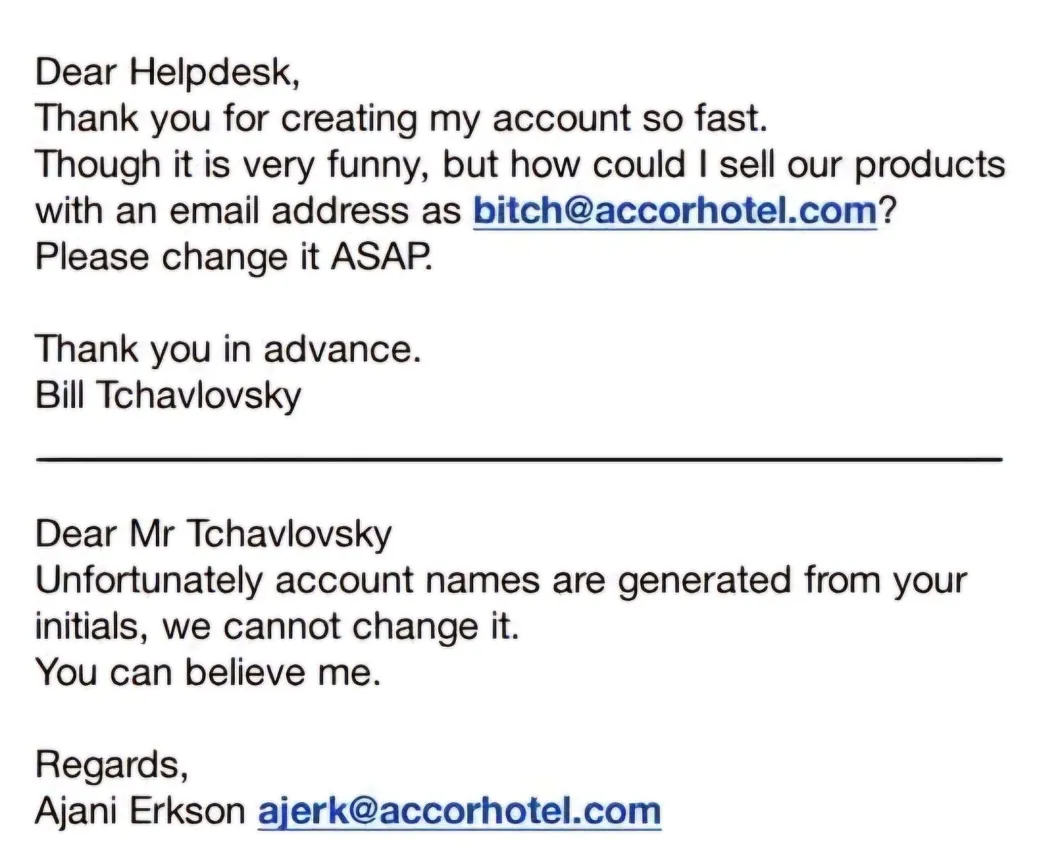
Task: Click the 'Please change it ASAP.' line
Action: [235, 257]
